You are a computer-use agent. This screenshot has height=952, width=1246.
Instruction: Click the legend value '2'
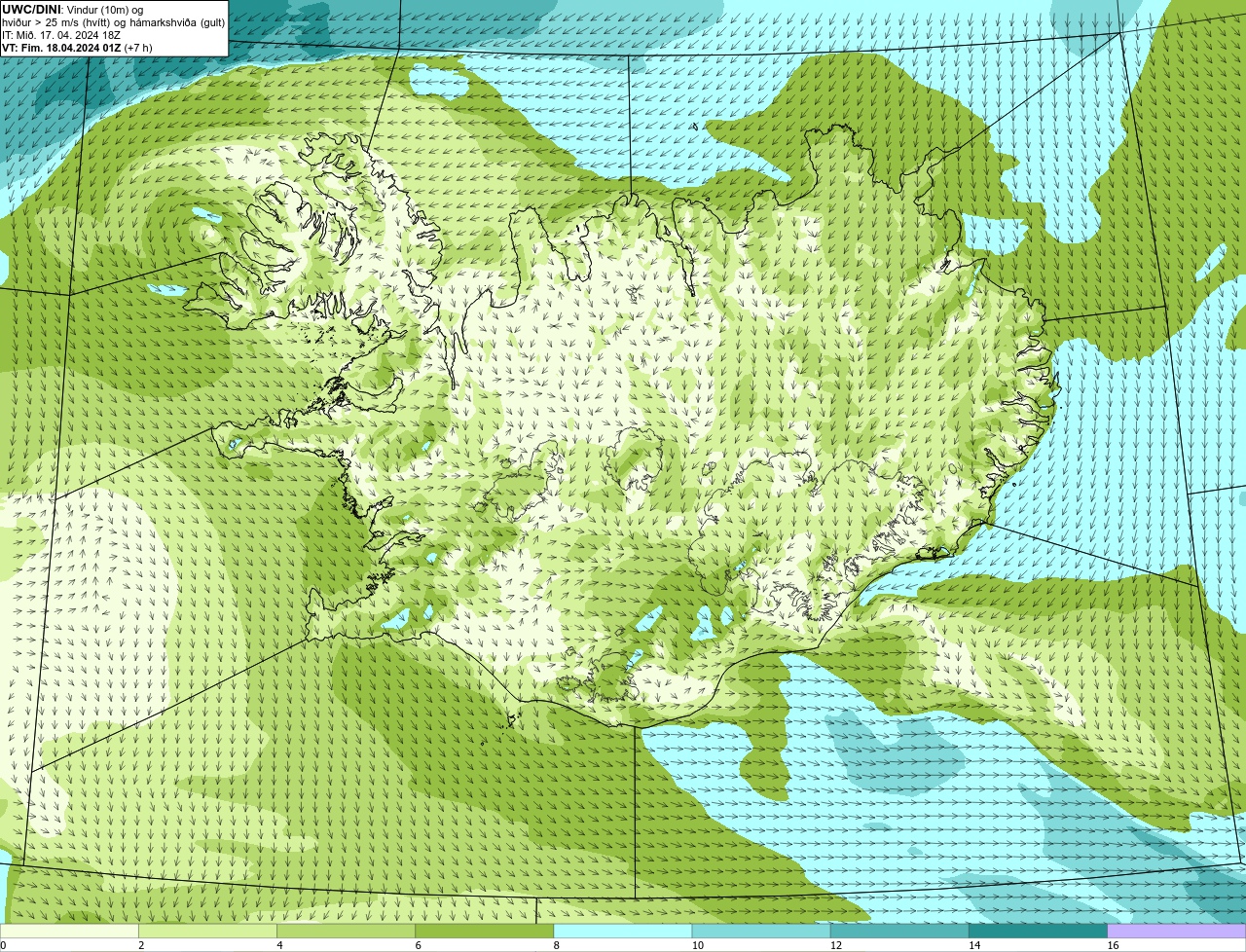[141, 945]
